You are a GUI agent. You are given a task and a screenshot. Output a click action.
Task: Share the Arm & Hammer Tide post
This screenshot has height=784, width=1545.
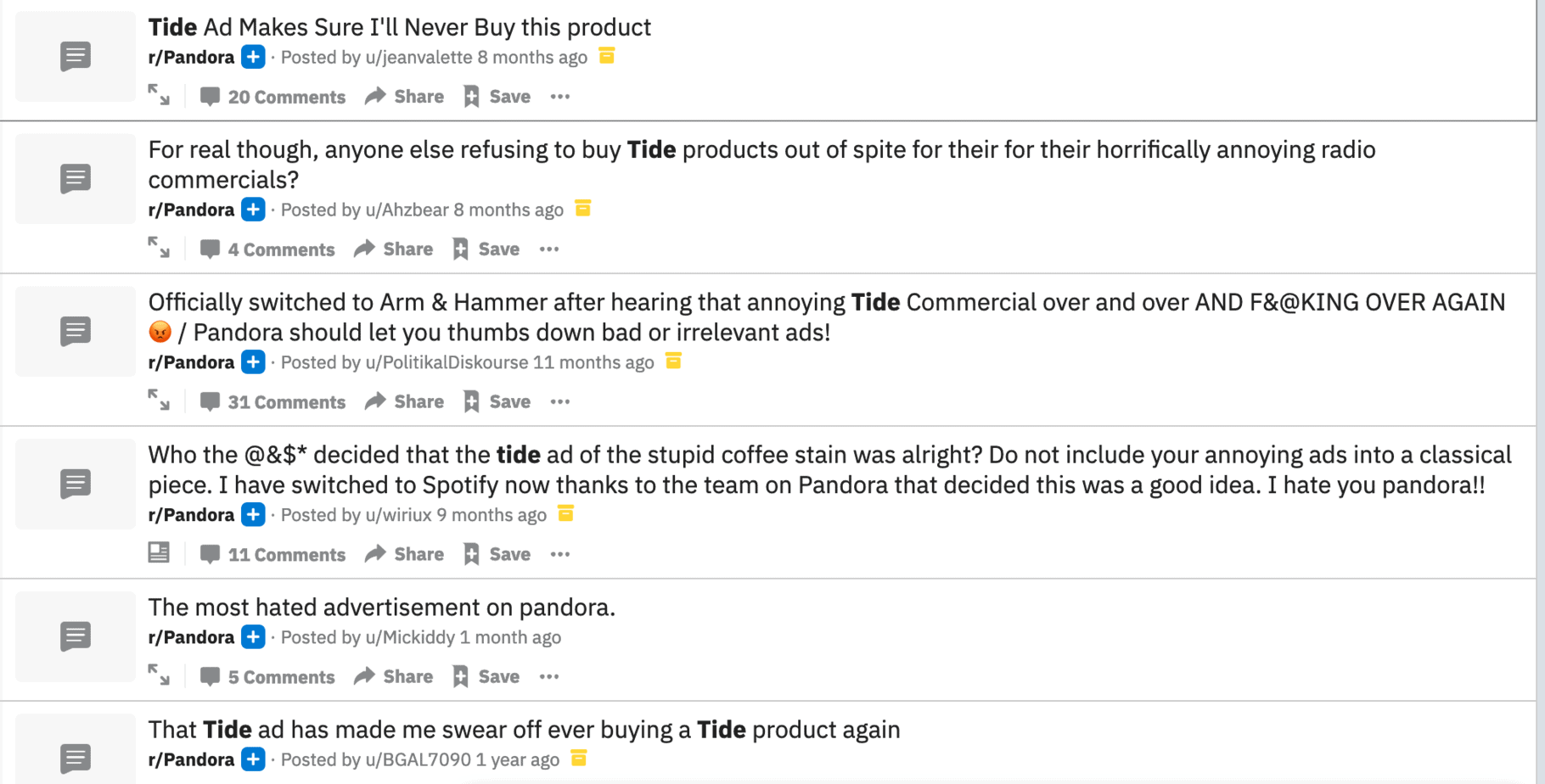[x=405, y=402]
